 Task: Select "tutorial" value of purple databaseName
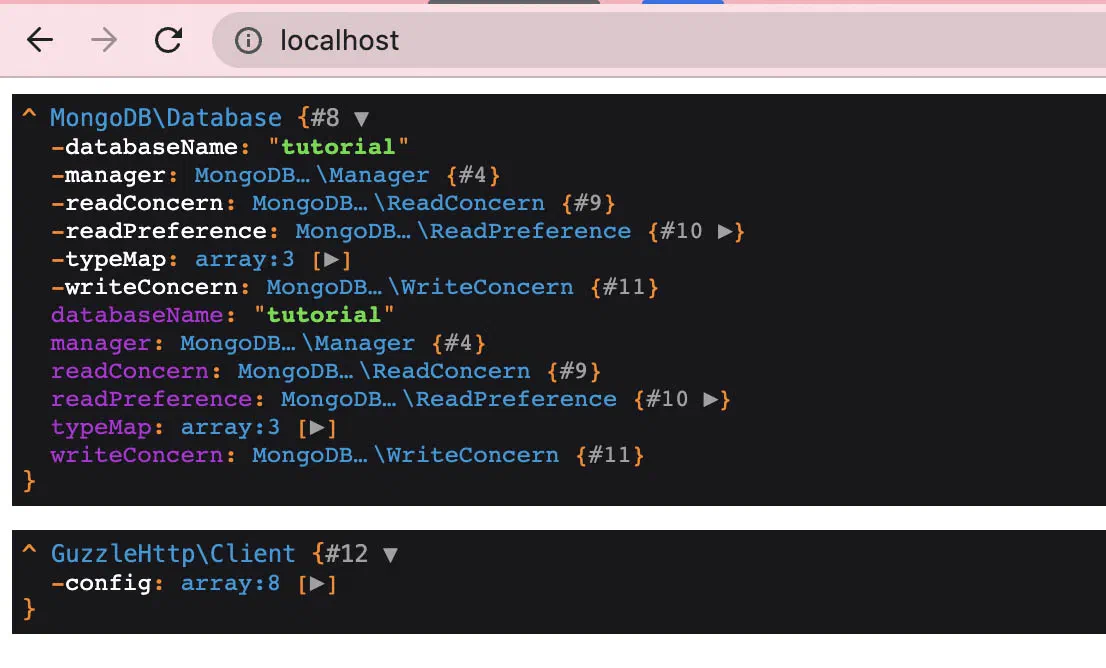324,315
